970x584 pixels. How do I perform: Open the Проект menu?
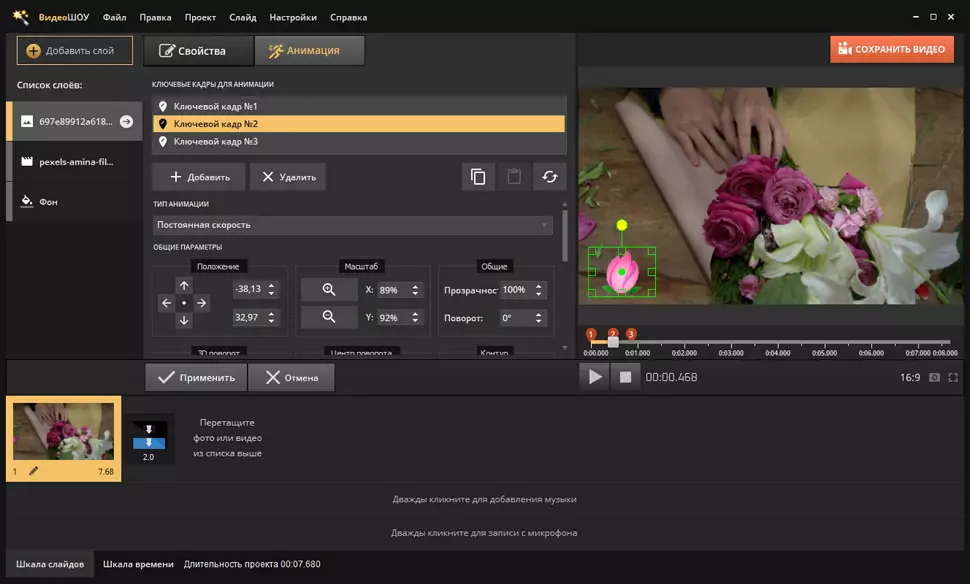pos(200,17)
